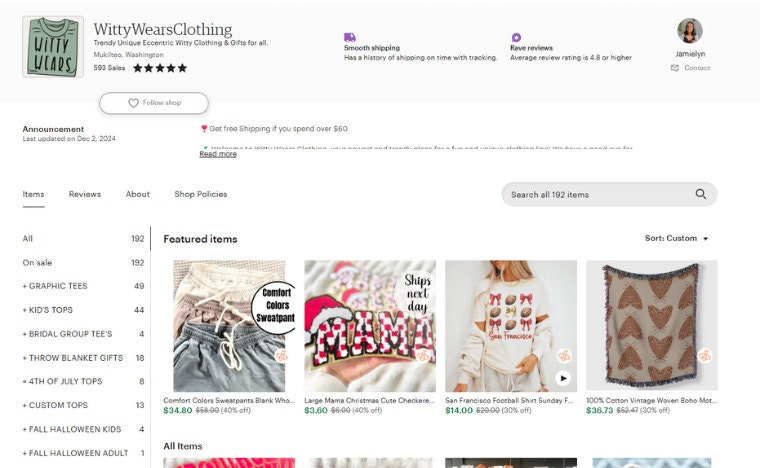This screenshot has height=468, width=760.
Task: Open the Comfort Colors Sweatpants thumbnail
Action: tap(229, 326)
